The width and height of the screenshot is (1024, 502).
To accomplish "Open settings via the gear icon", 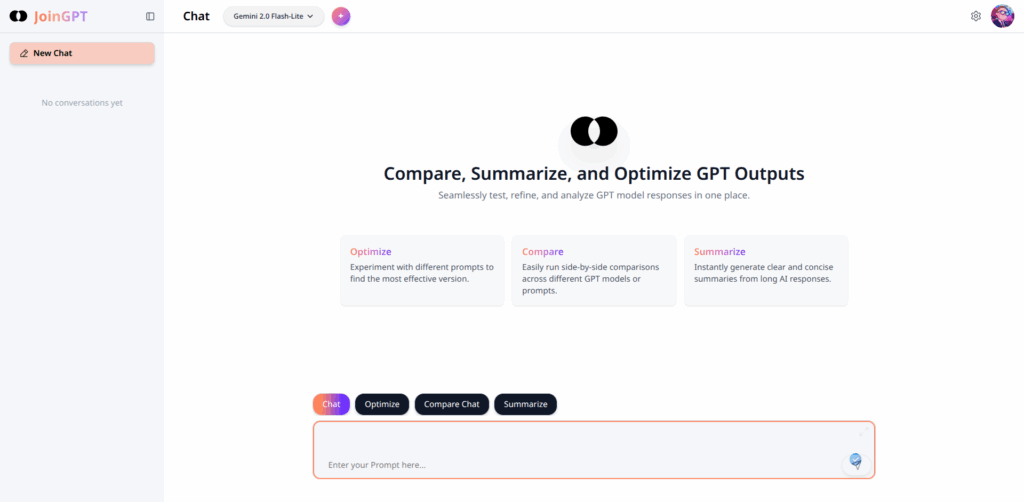I will click(x=976, y=16).
